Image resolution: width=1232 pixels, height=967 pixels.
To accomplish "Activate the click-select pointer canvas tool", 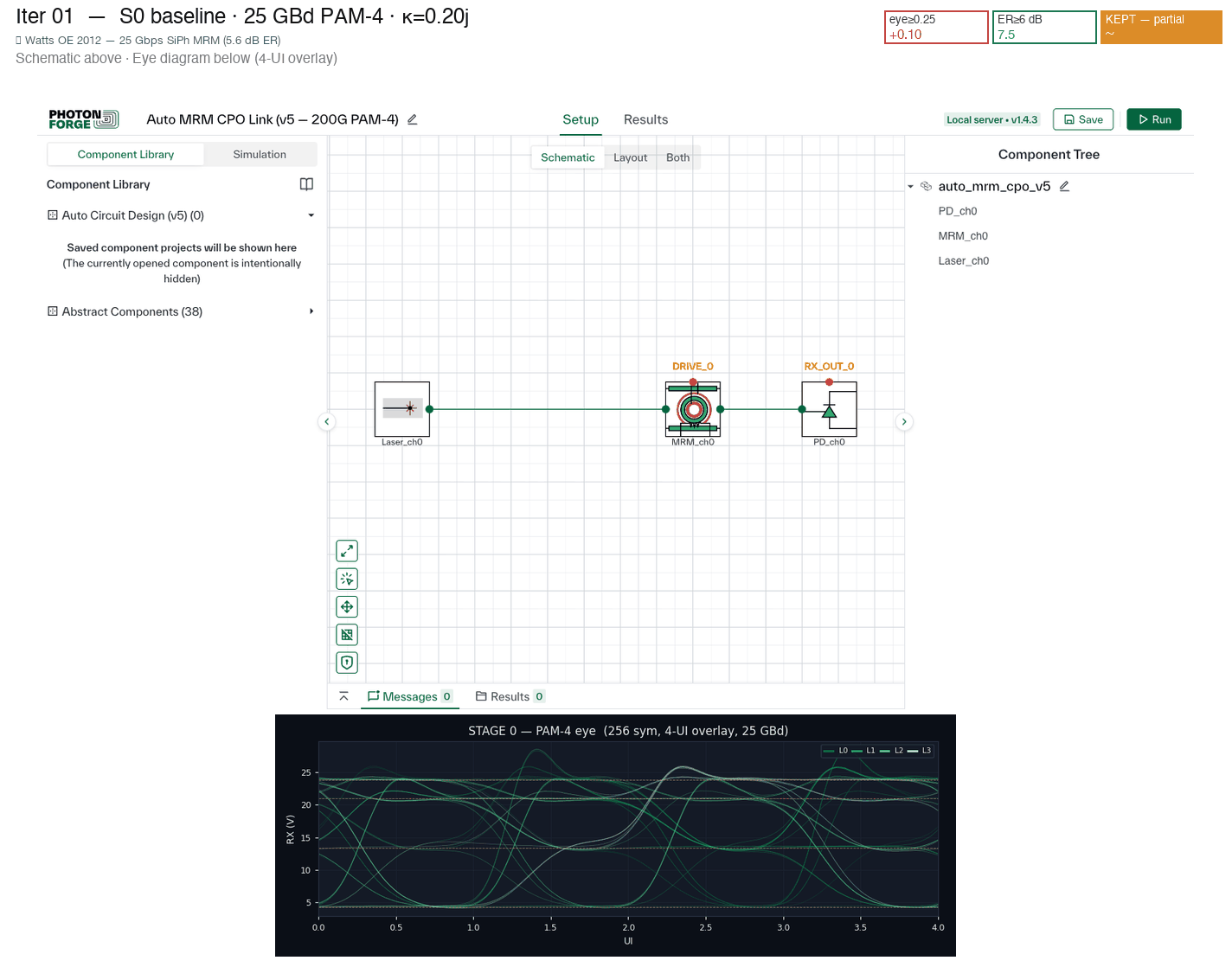I will click(x=347, y=579).
